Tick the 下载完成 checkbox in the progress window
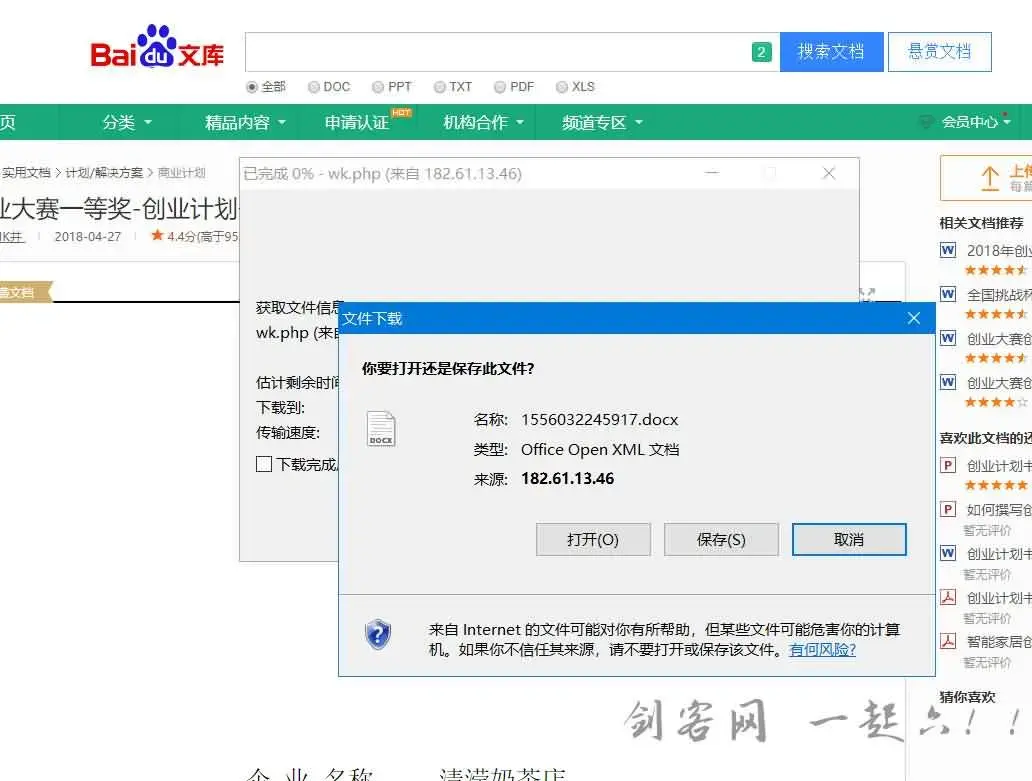The height and width of the screenshot is (781, 1032). (x=264, y=464)
